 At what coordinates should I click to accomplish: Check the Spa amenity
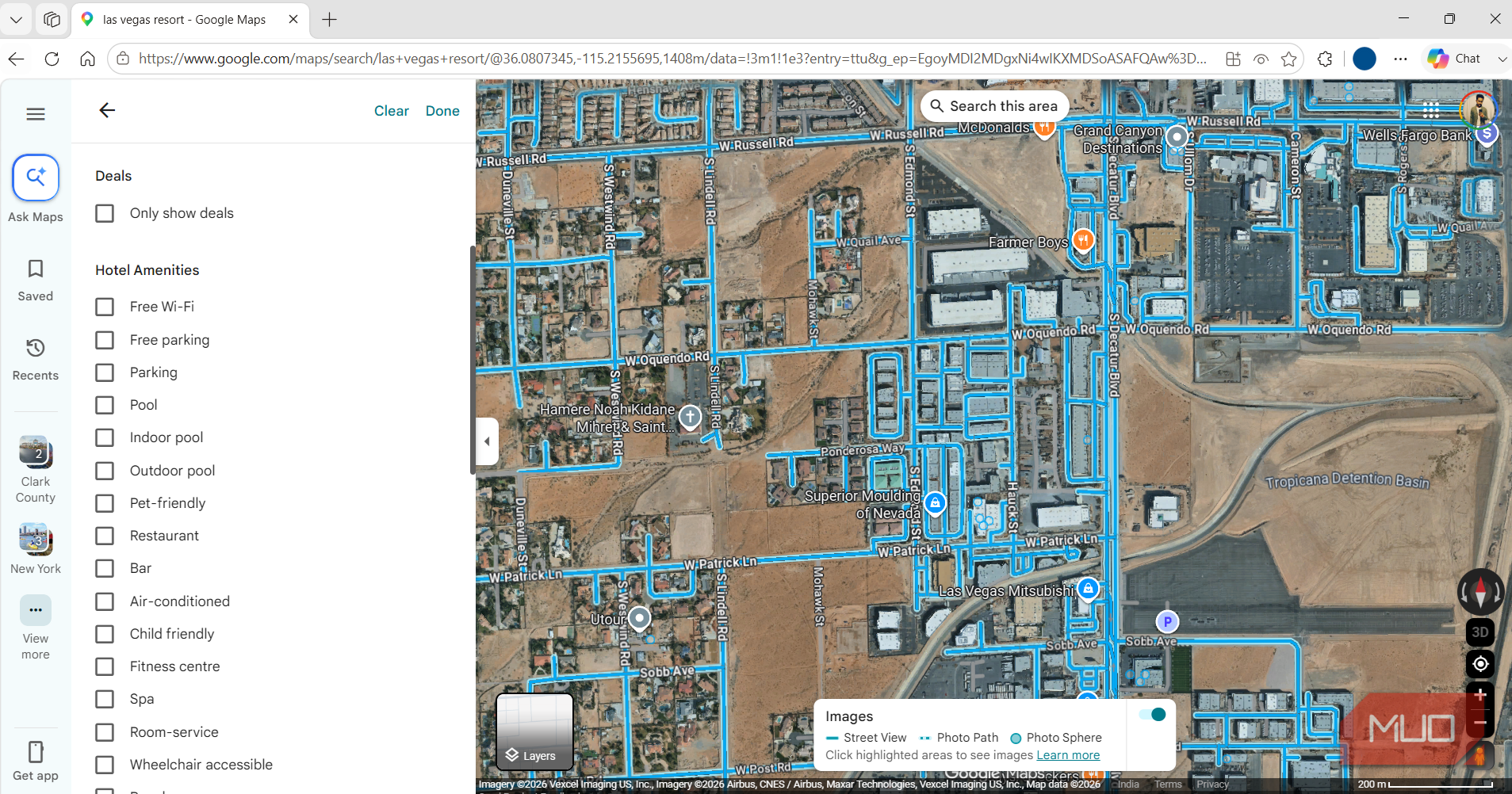pyautogui.click(x=105, y=699)
